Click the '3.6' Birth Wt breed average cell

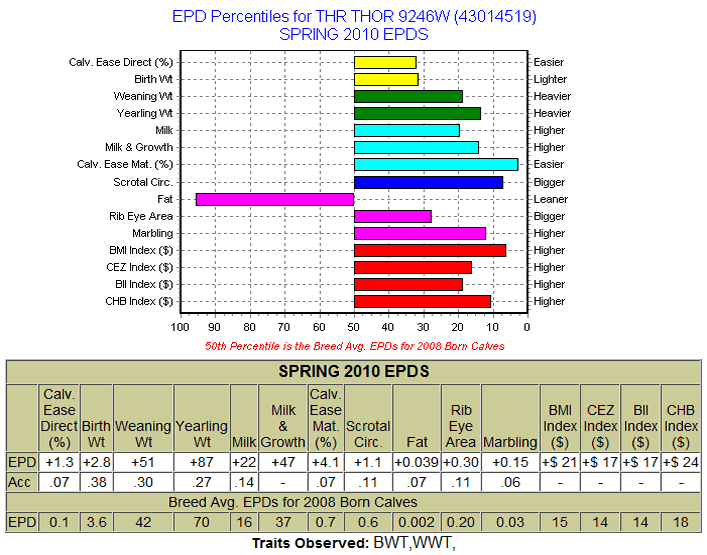96,522
